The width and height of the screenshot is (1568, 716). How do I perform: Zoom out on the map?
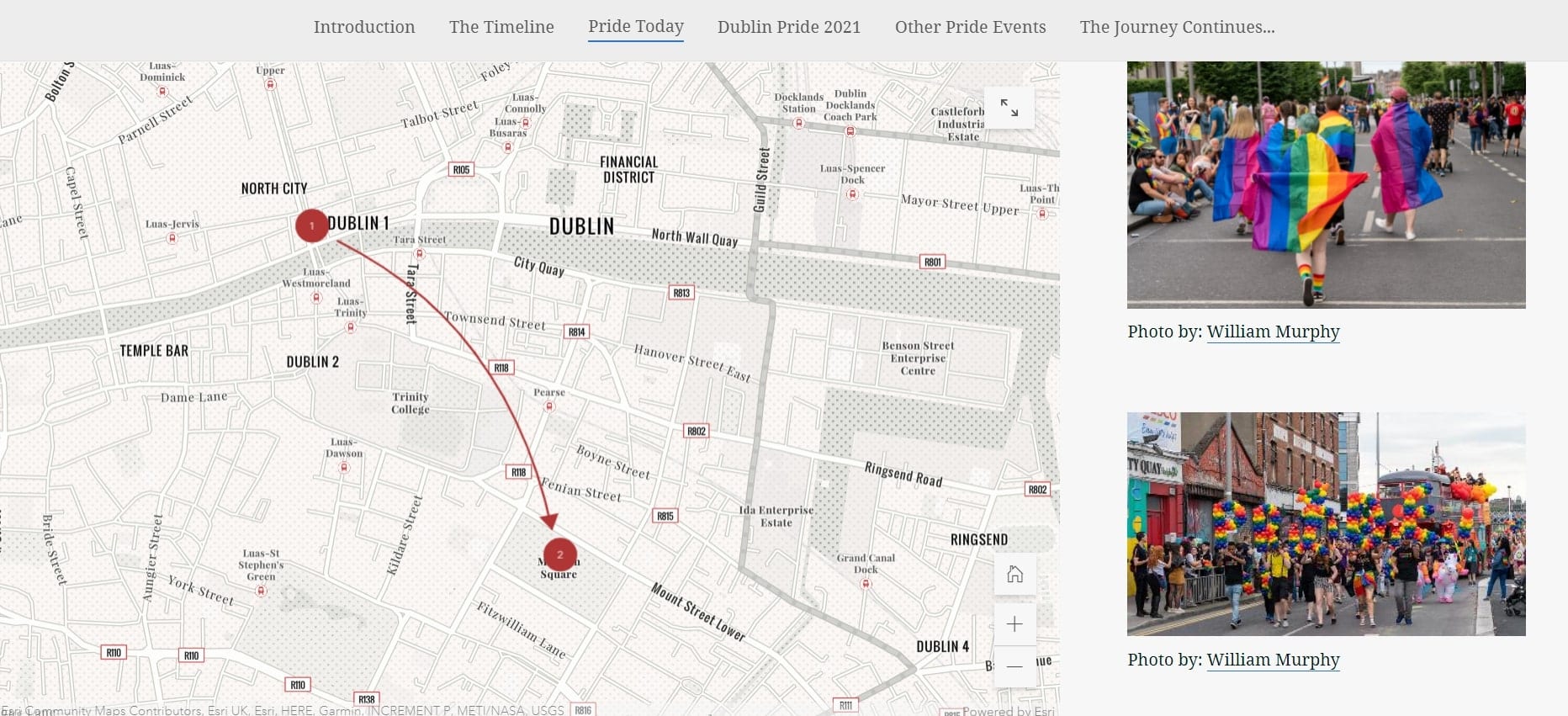click(x=1015, y=666)
